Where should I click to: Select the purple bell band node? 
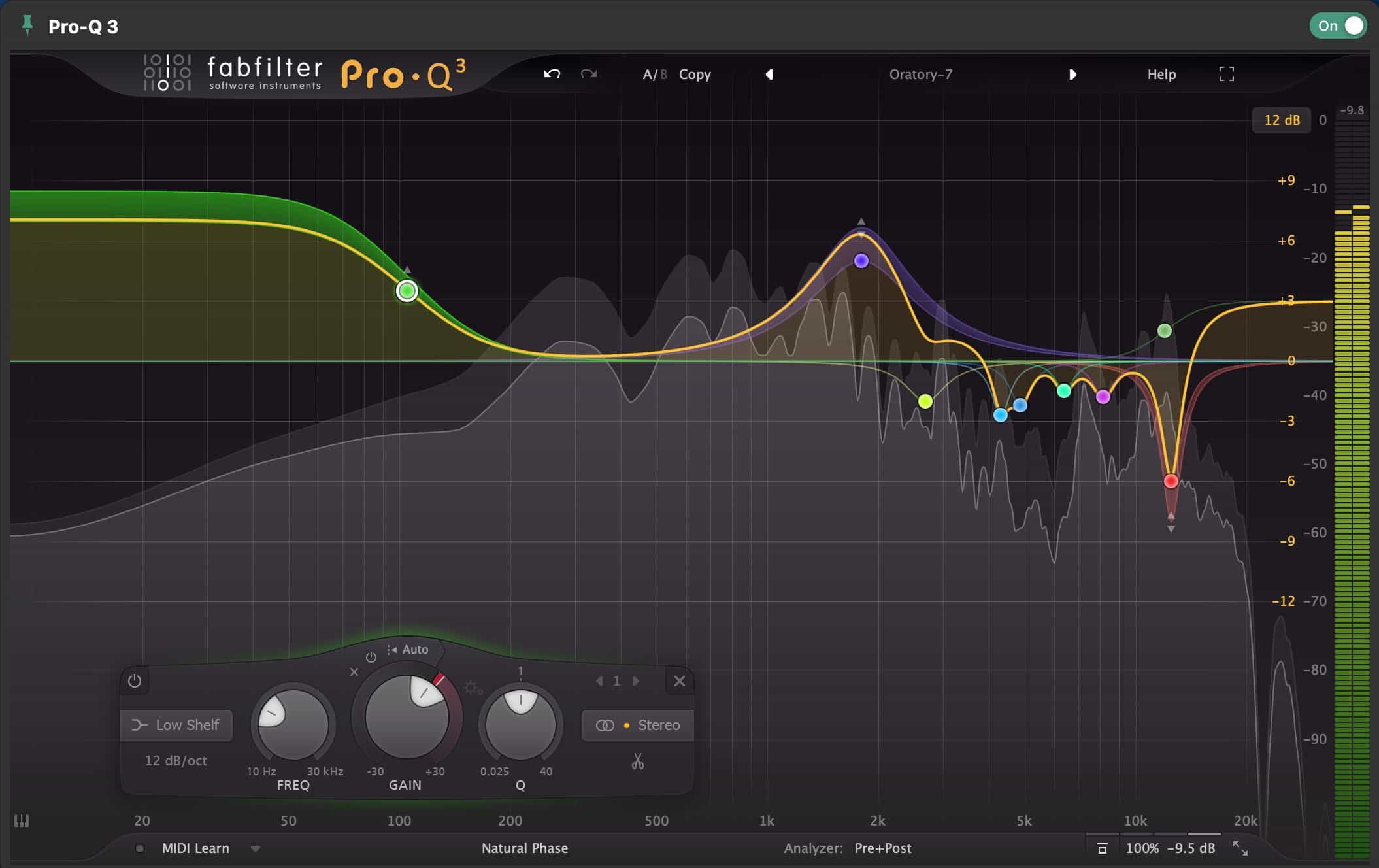point(861,261)
